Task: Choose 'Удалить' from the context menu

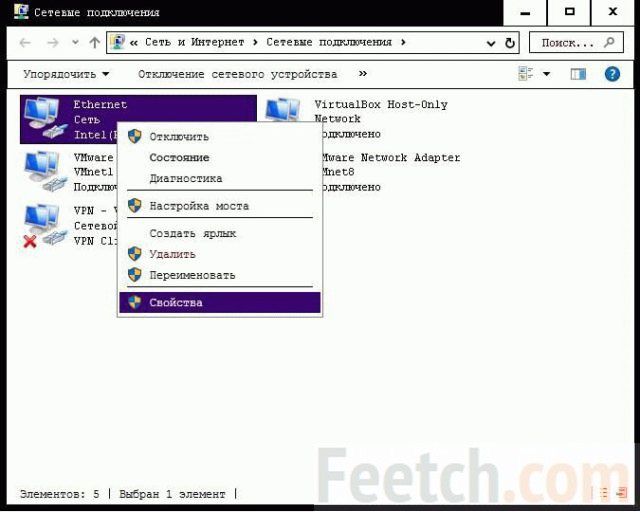Action: point(220,254)
